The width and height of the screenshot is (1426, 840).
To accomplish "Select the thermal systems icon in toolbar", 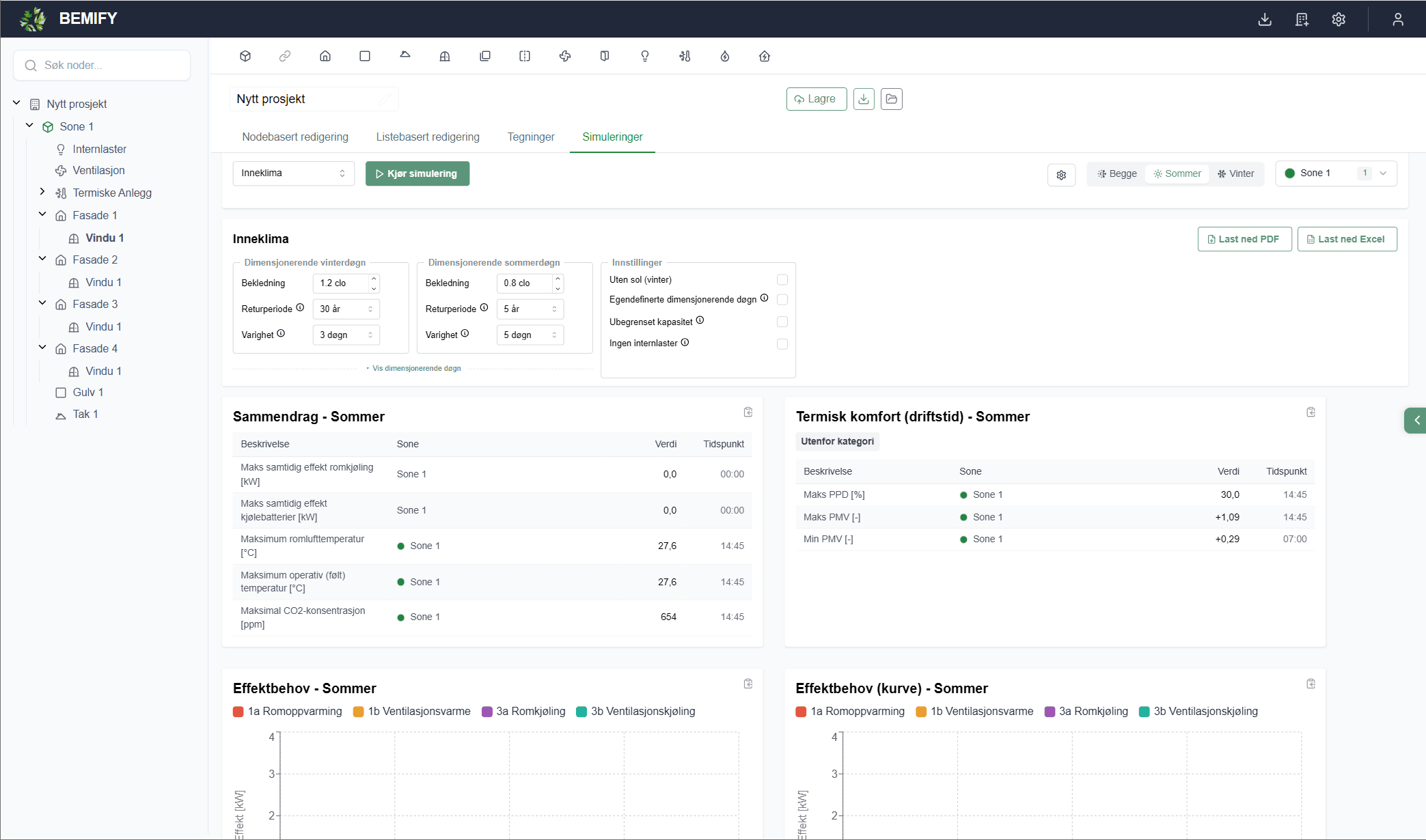I will point(685,56).
